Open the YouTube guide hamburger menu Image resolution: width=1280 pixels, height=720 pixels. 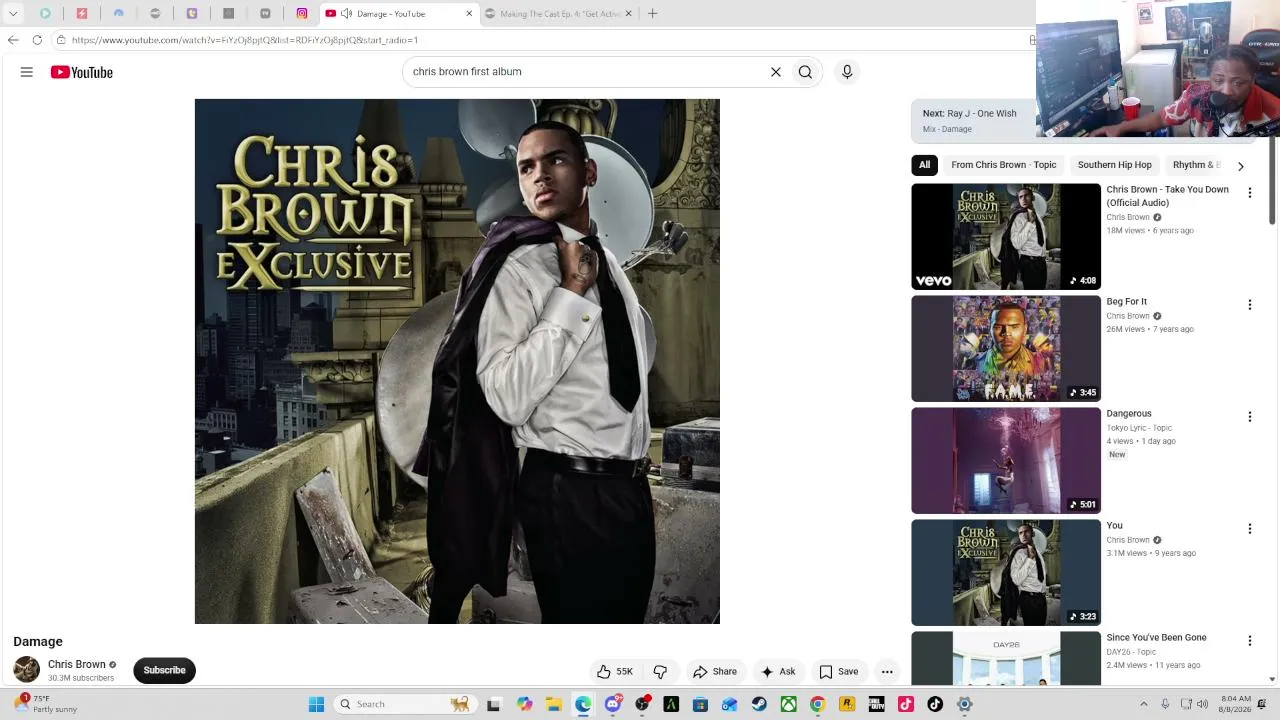click(27, 72)
